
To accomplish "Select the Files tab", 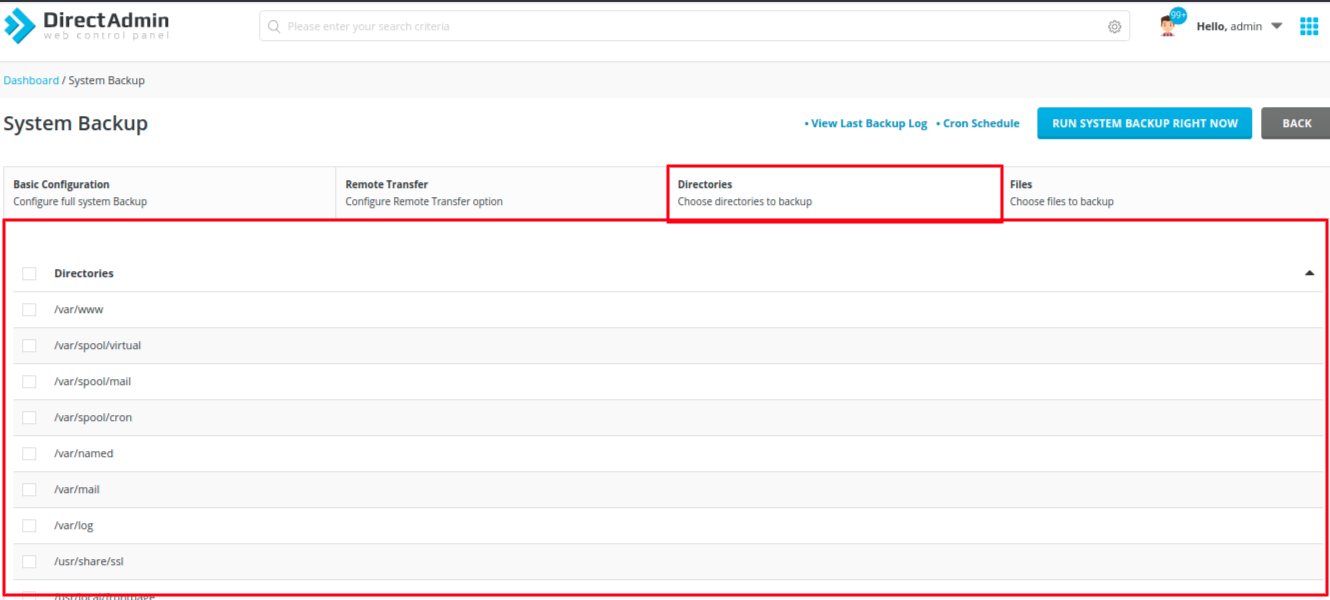I will point(1160,193).
